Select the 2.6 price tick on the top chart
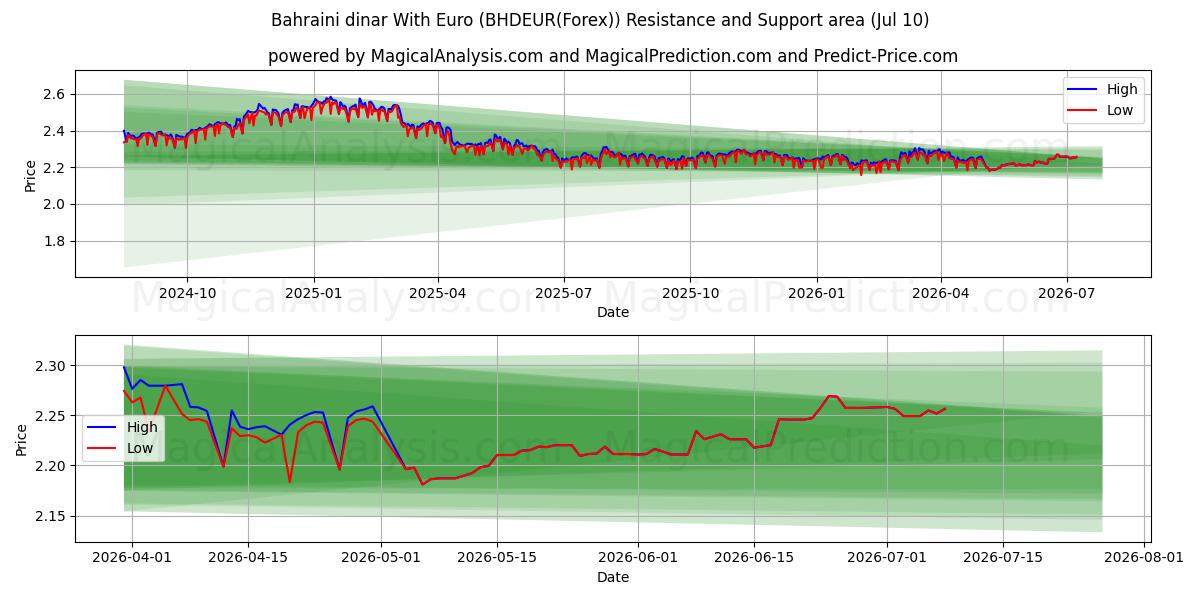Screen dimensions: 1200x600 pyautogui.click(x=56, y=94)
